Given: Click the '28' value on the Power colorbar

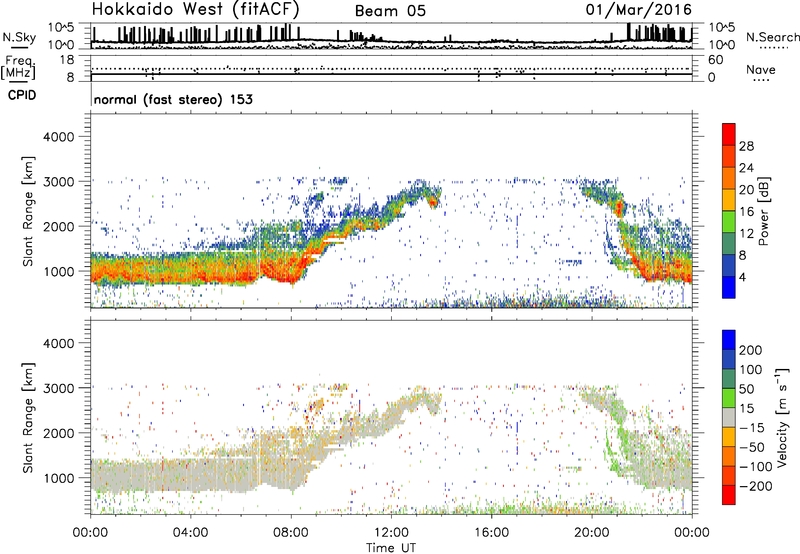Looking at the screenshot, I should (x=746, y=146).
